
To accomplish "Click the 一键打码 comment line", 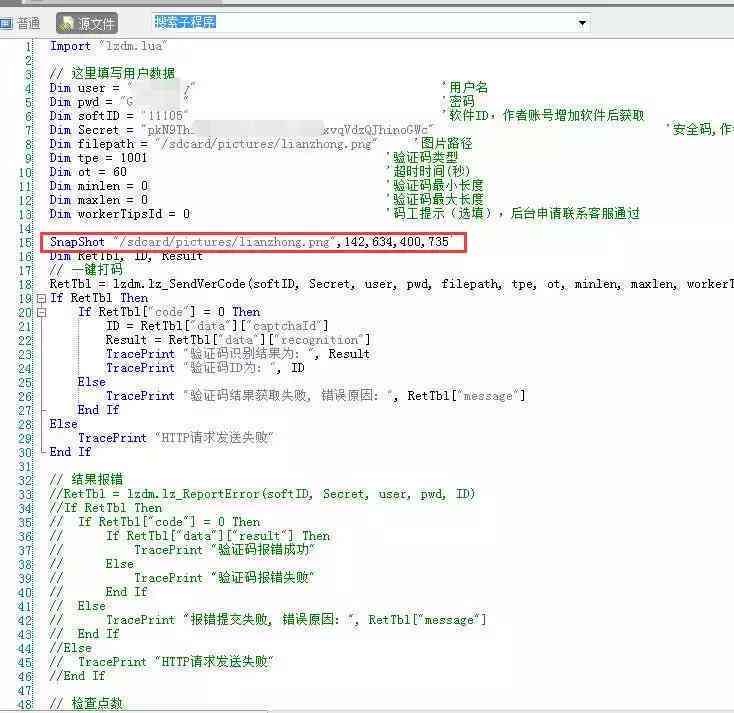I will tap(86, 270).
